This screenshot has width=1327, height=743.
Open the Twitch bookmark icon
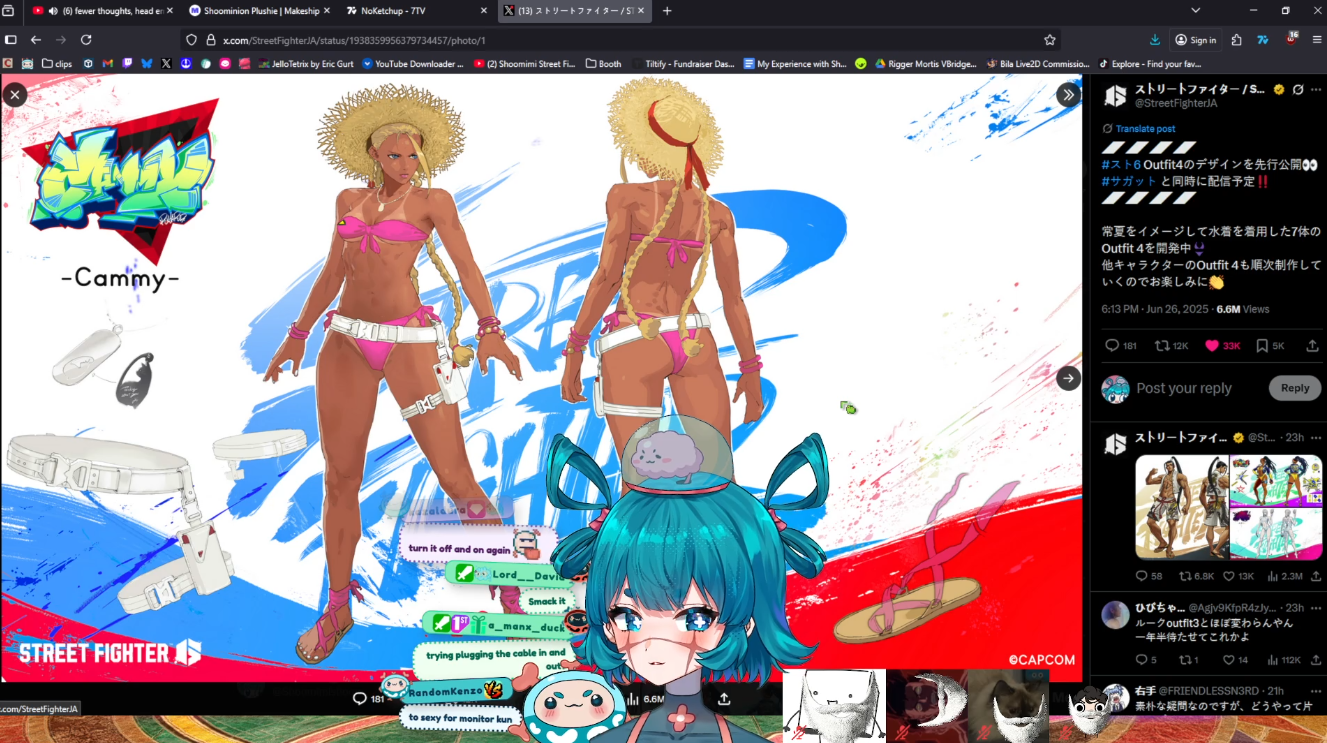pyautogui.click(x=127, y=64)
